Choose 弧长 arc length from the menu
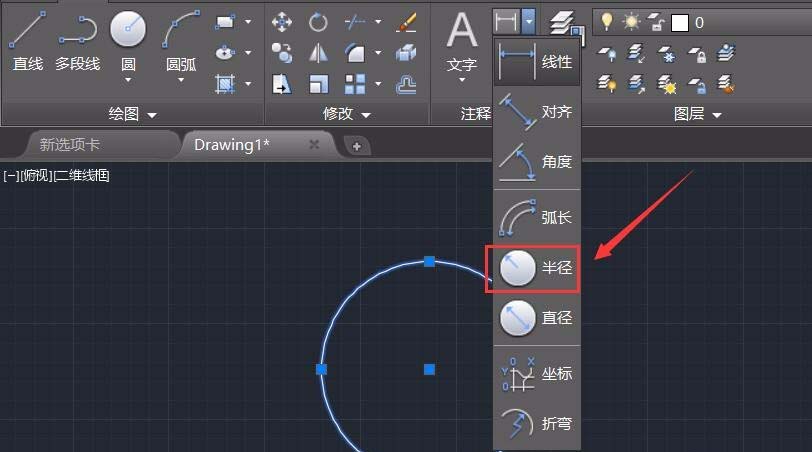Screen dimensions: 812x452 [536, 217]
